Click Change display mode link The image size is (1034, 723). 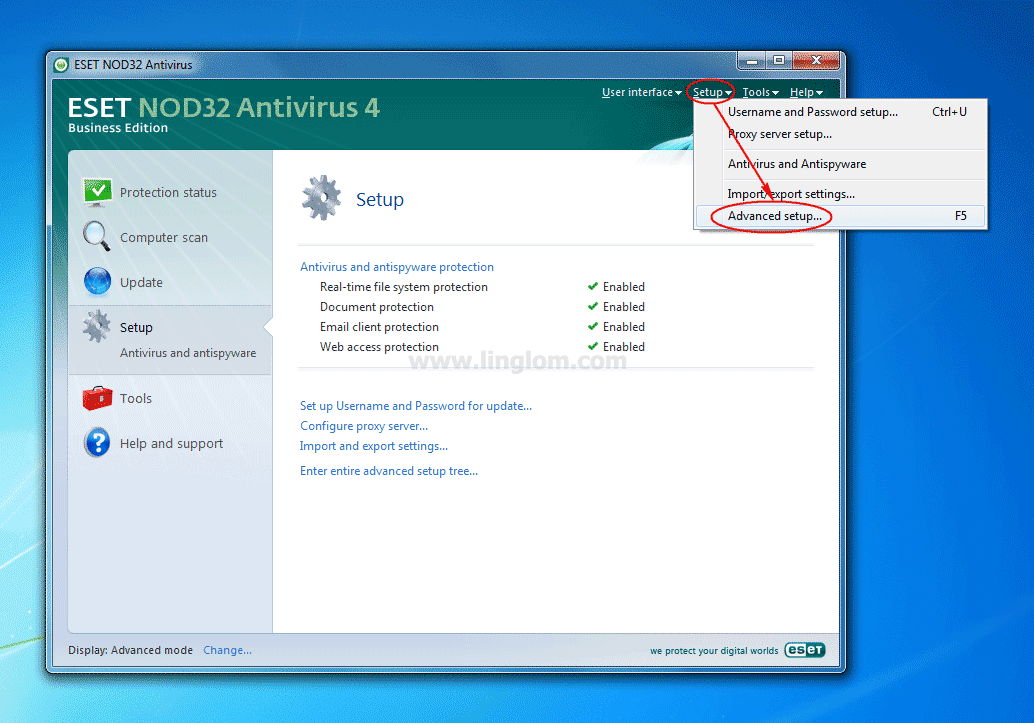pos(228,650)
